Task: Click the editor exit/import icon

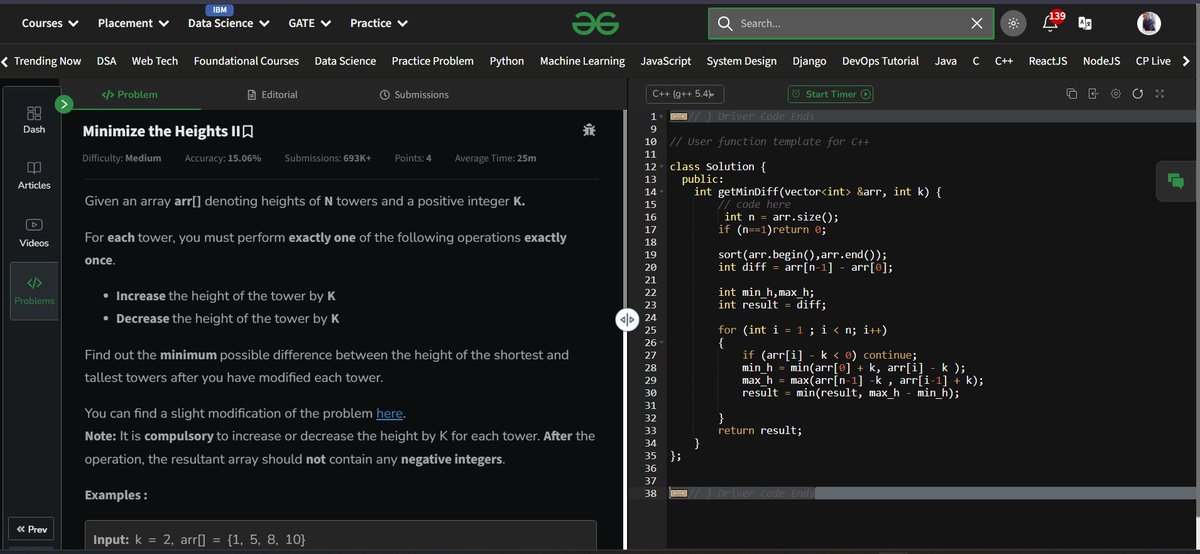Action: tap(1093, 94)
